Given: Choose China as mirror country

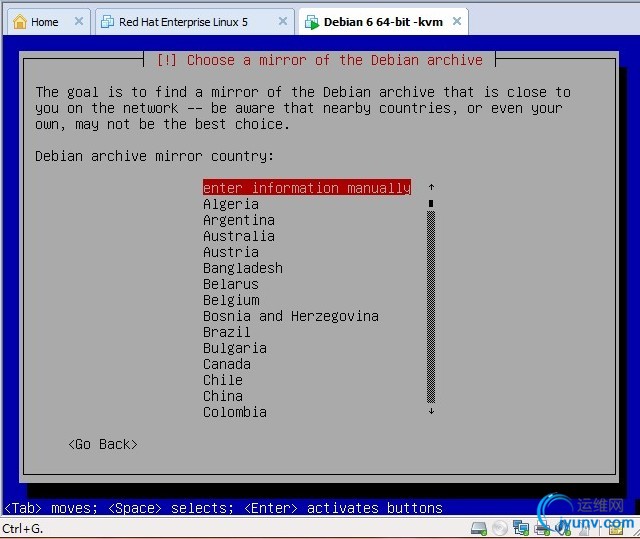Looking at the screenshot, I should point(223,396).
